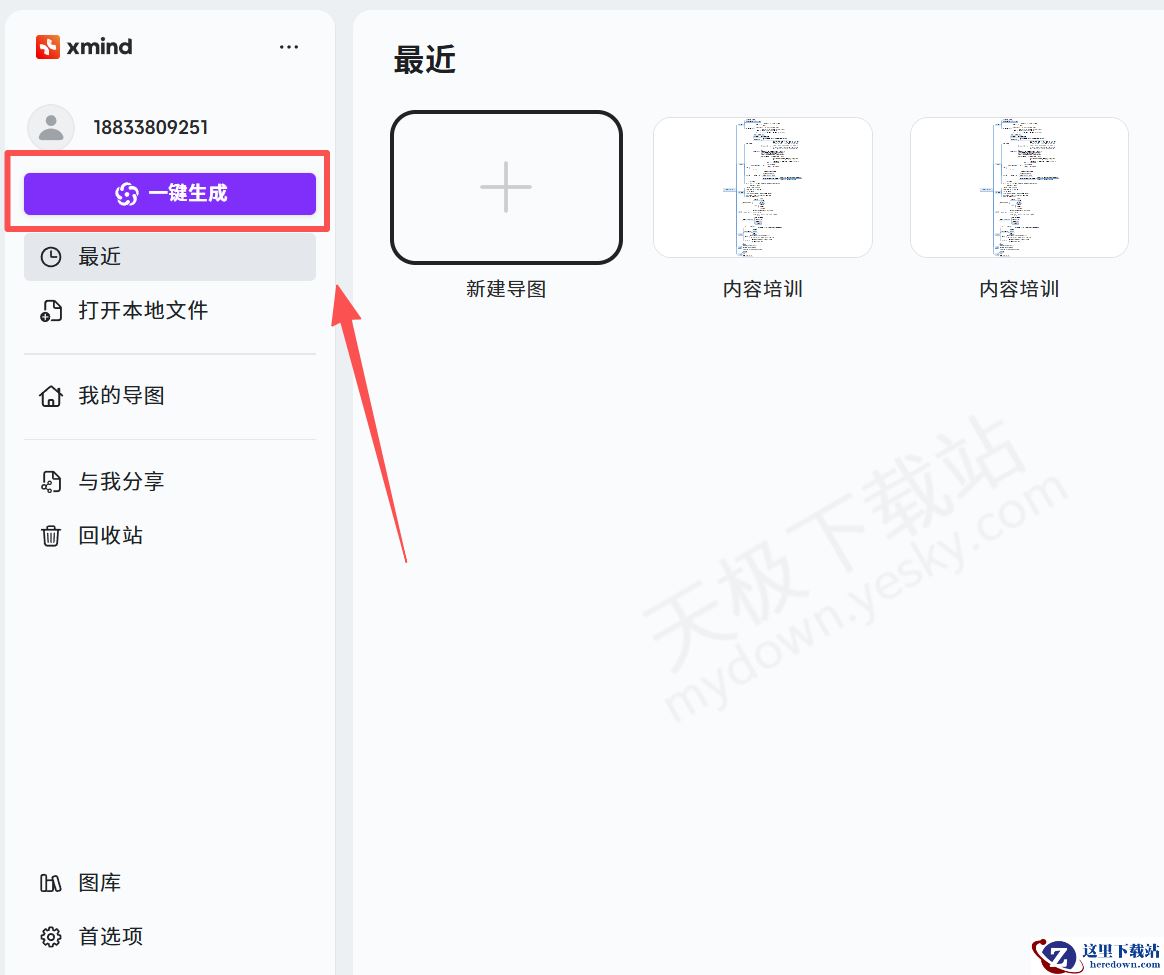Click the 新建导图 new map card

[506, 187]
